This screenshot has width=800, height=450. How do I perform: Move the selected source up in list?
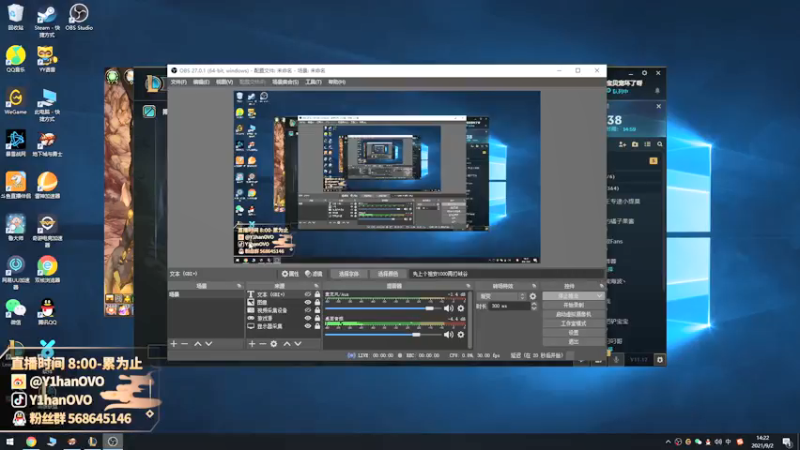287,344
